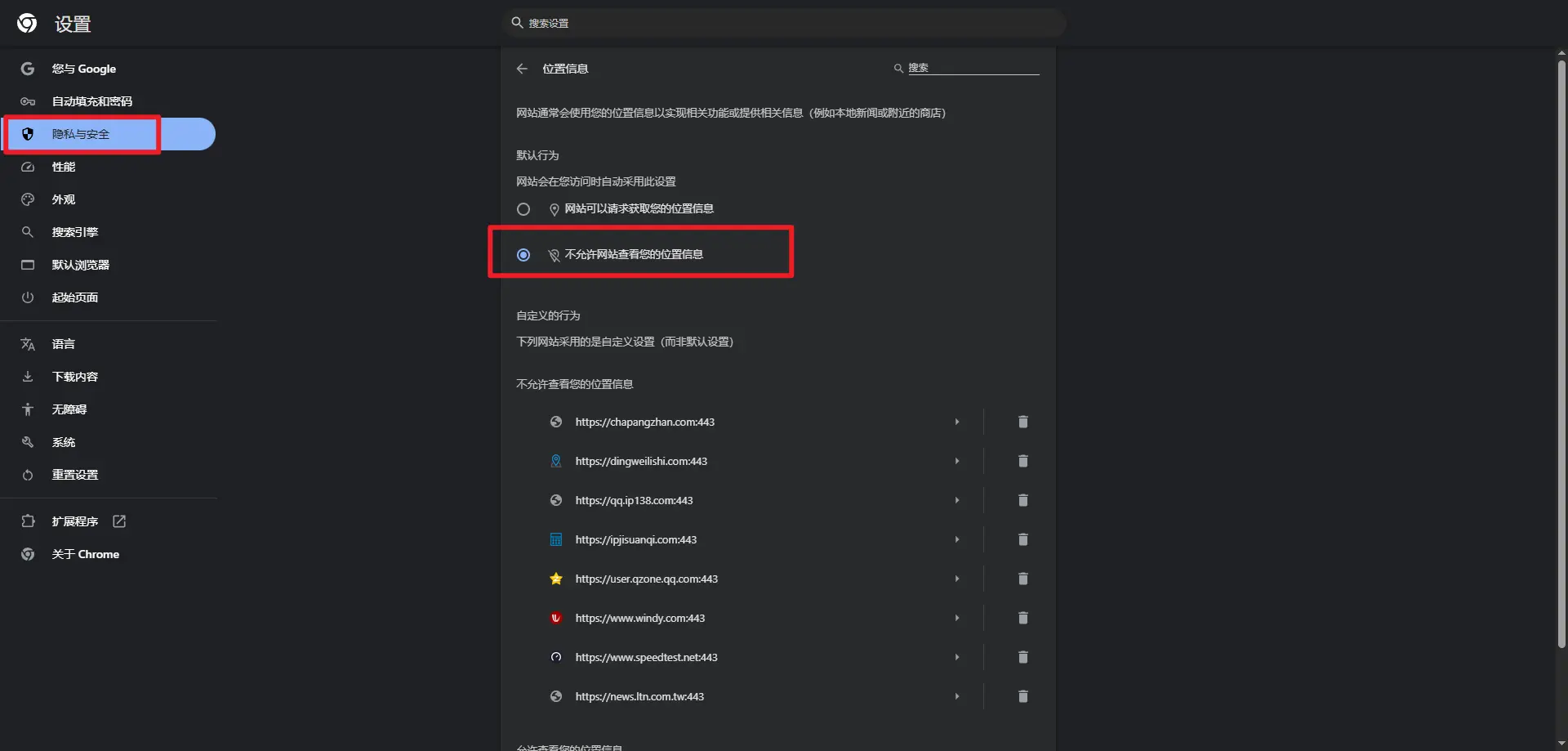Go to 外观 settings section
Image resolution: width=1568 pixels, height=751 pixels.
pyautogui.click(x=64, y=199)
